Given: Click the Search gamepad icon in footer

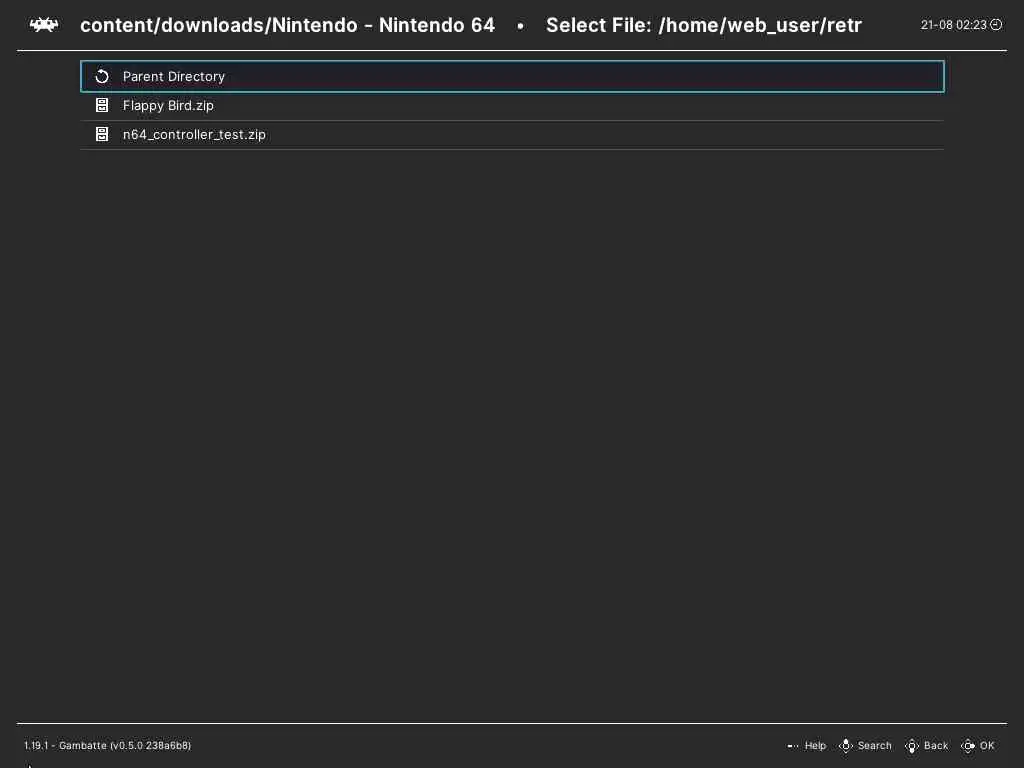Looking at the screenshot, I should point(846,745).
